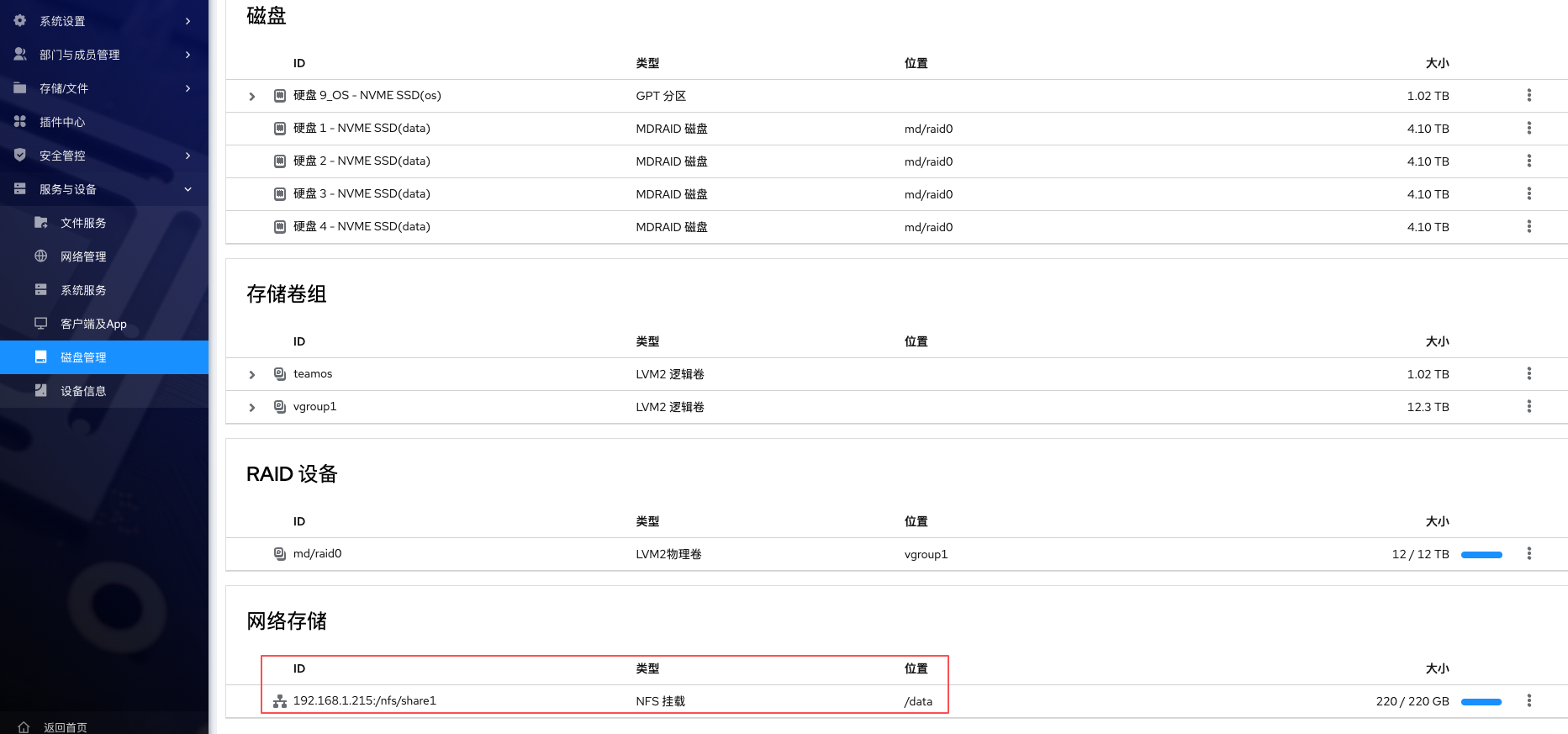Expand the 系统设置 menu arrow
Screen dimensions: 1568x734
click(187, 21)
